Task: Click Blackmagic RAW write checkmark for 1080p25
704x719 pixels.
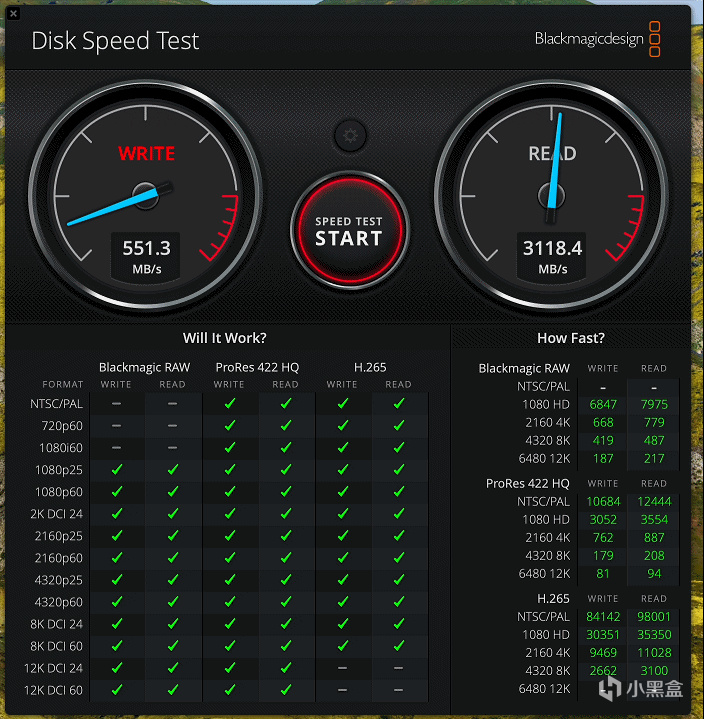Action: click(x=117, y=470)
